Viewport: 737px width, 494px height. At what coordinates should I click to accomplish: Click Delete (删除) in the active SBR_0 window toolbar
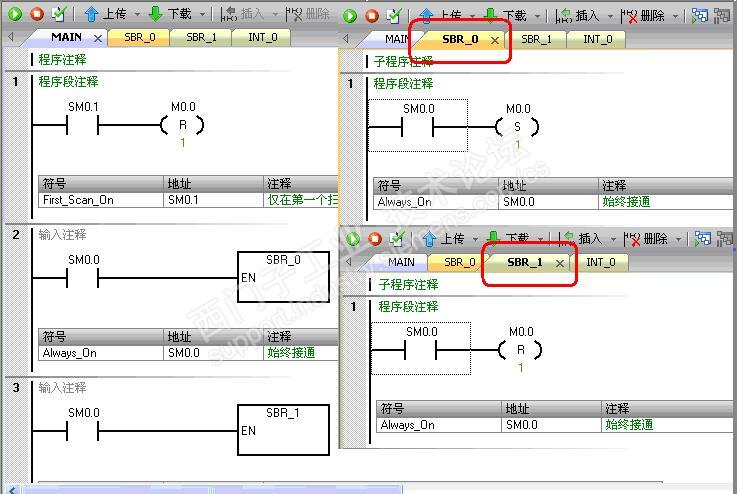pos(643,16)
